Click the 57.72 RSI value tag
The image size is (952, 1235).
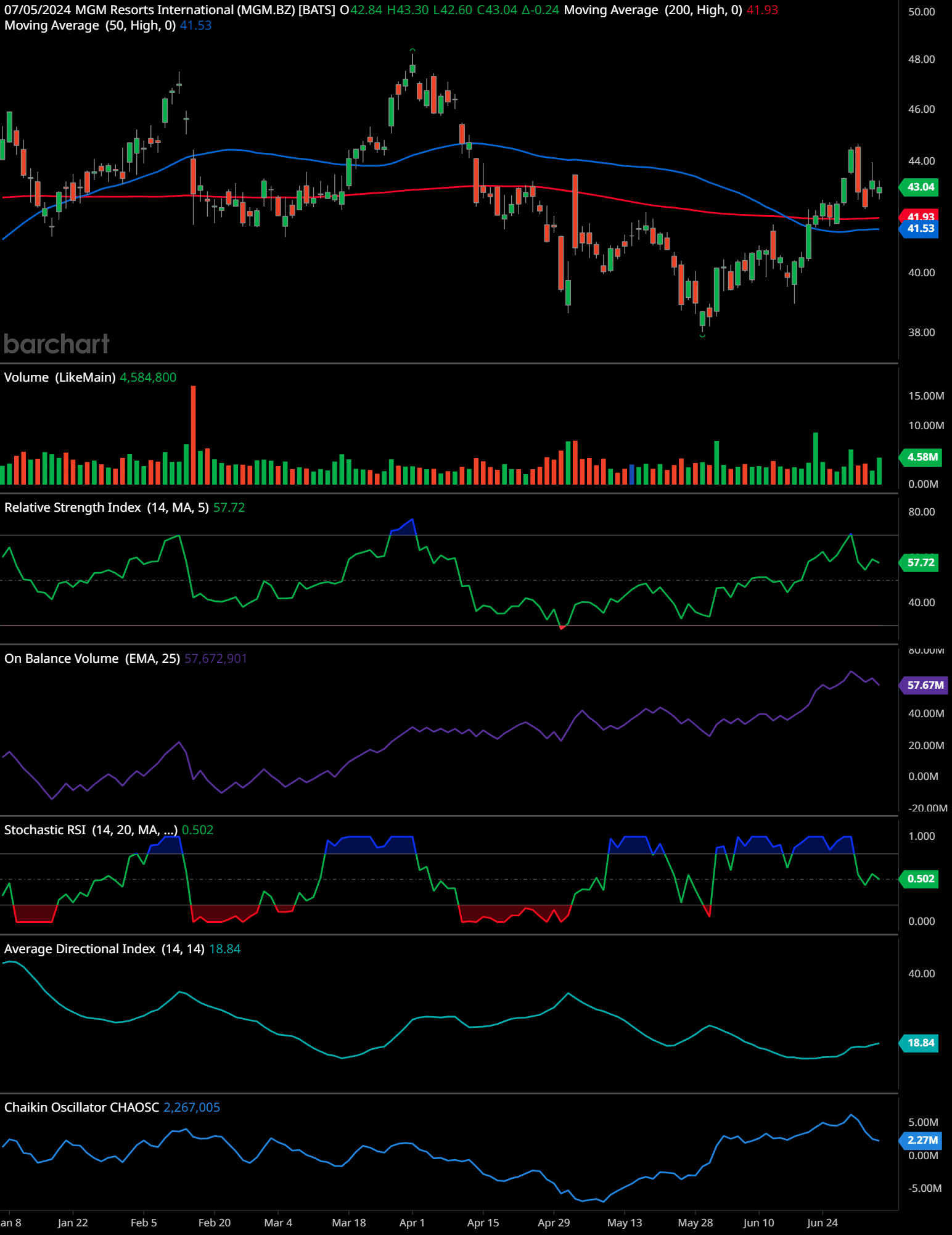[x=919, y=562]
